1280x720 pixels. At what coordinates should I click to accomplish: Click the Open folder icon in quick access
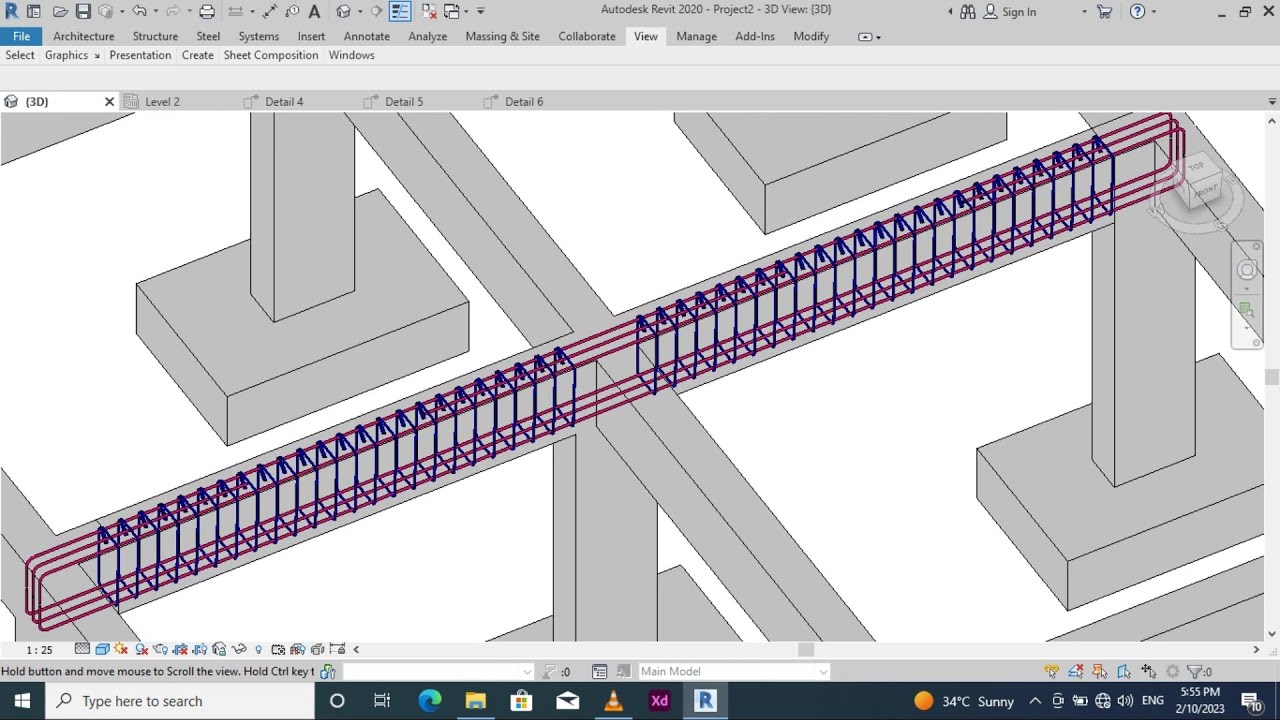[60, 11]
